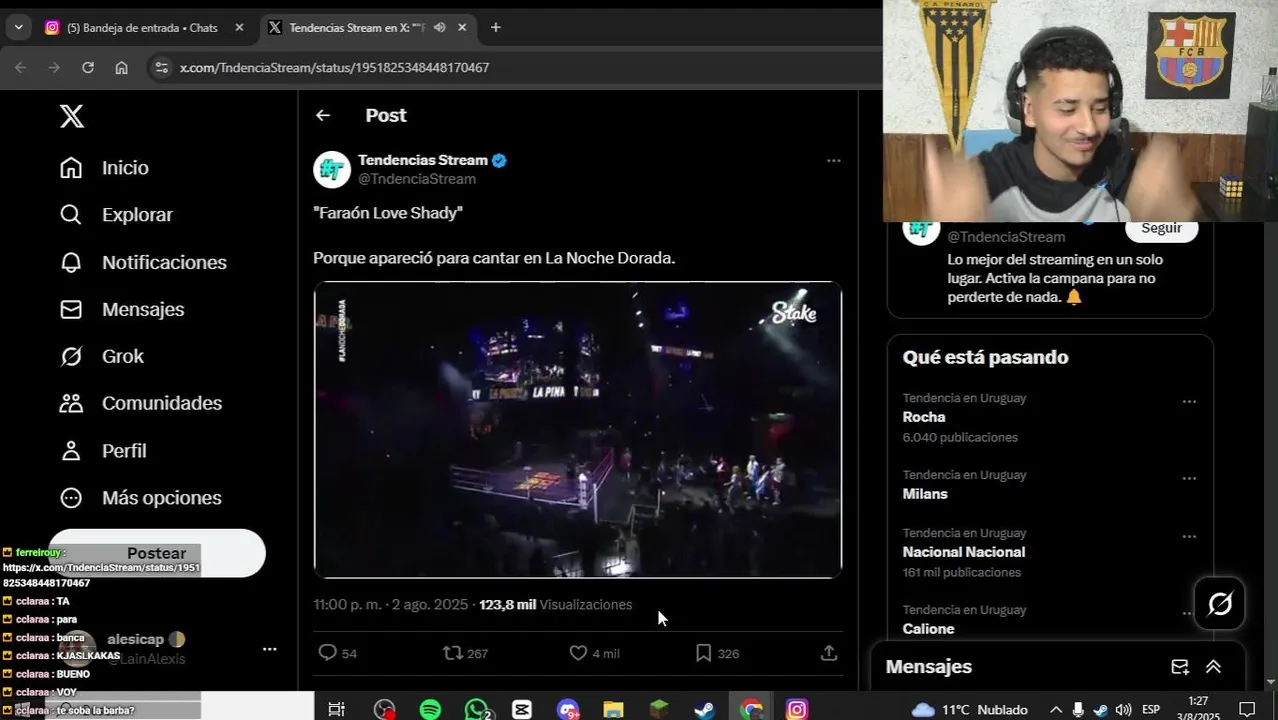The width and height of the screenshot is (1278, 720).
Task: Open Minecraft from the taskbar
Action: pyautogui.click(x=659, y=709)
